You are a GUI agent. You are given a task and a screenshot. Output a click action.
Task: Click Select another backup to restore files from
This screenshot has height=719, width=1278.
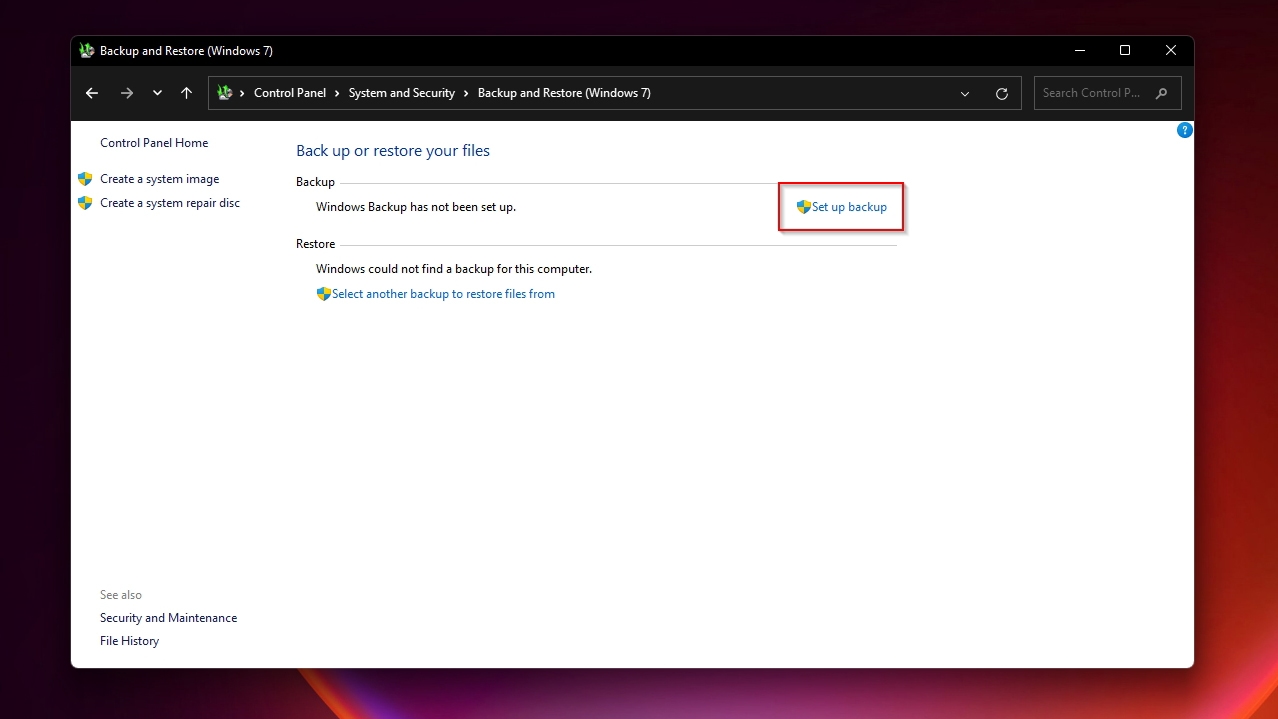click(443, 294)
